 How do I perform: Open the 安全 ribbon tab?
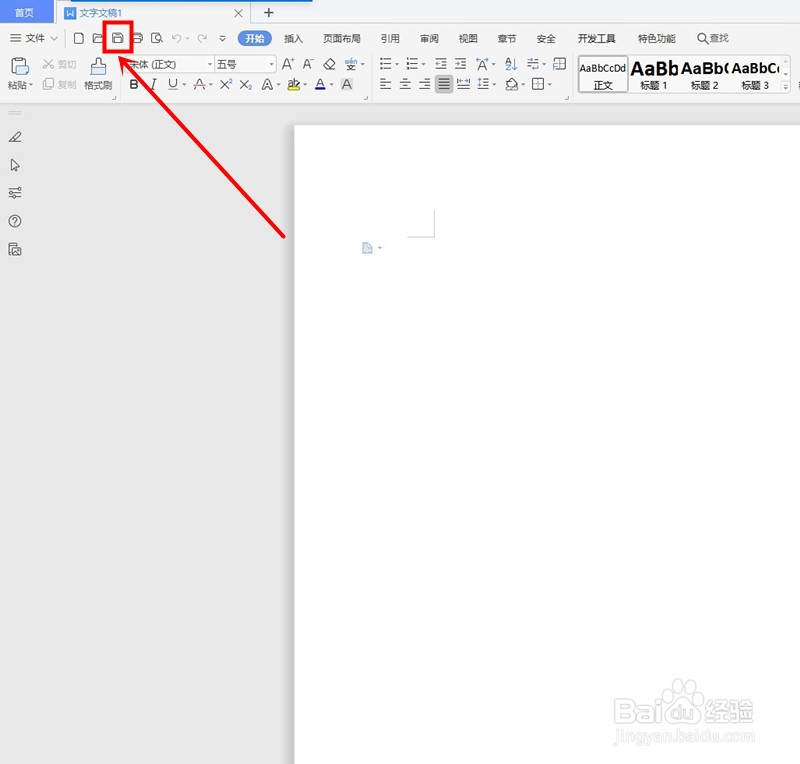546,38
